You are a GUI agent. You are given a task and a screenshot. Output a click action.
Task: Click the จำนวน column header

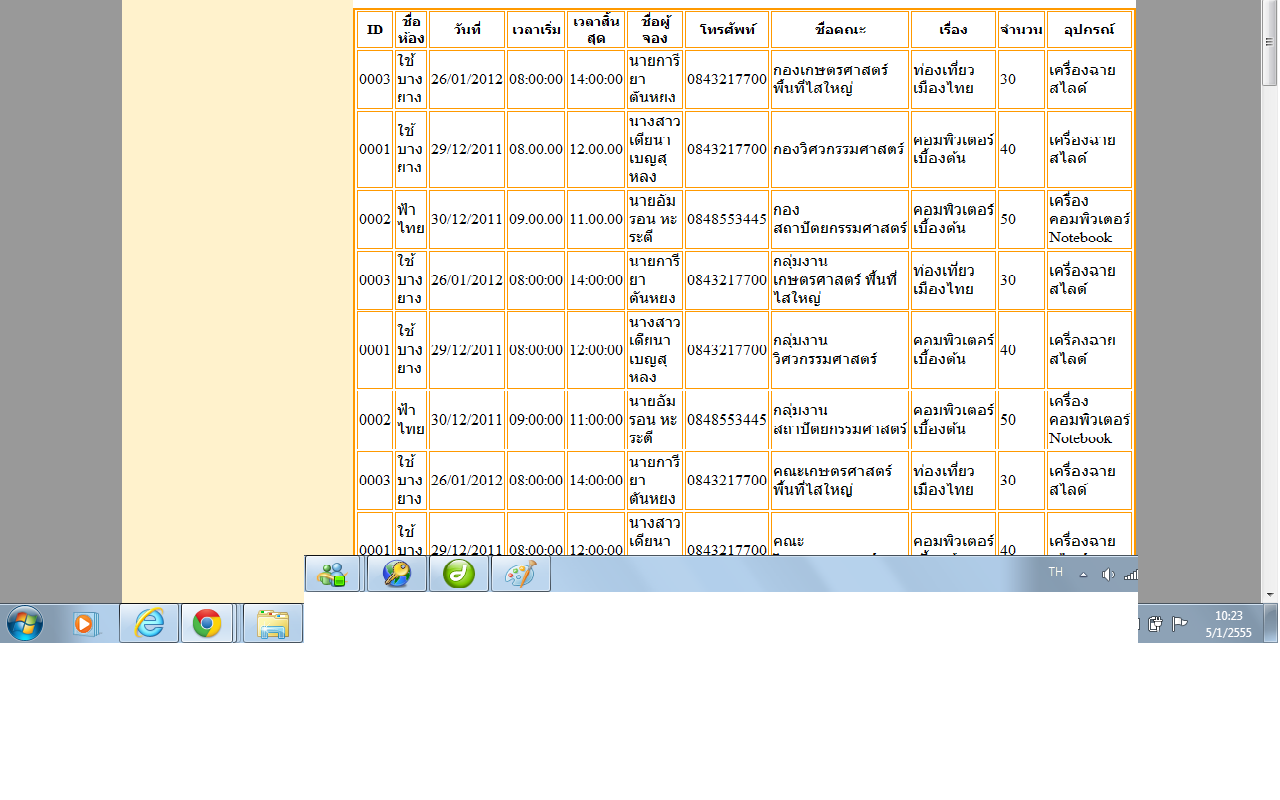point(1021,30)
